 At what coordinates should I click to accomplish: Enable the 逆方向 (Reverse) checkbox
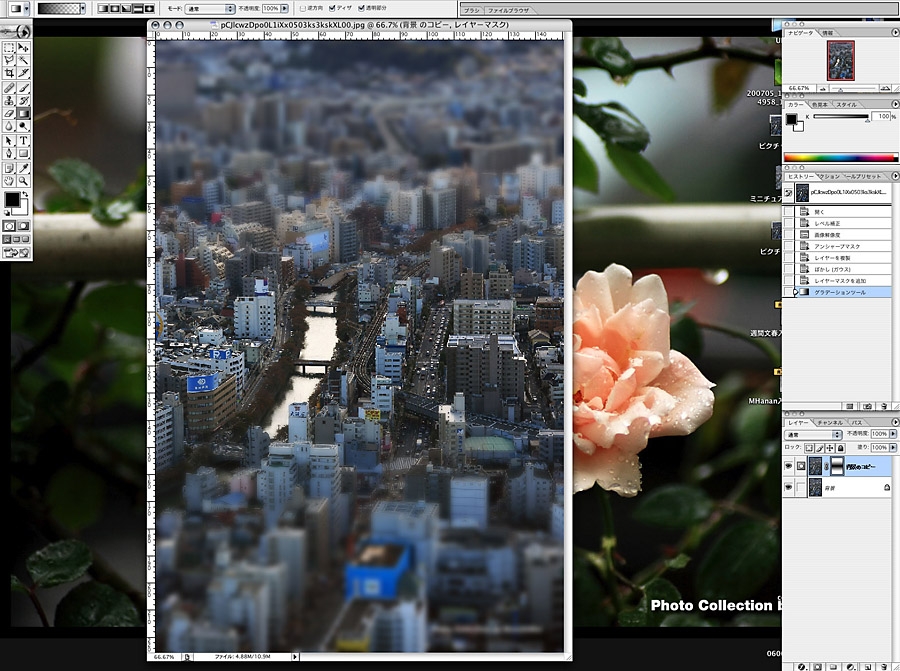[304, 8]
